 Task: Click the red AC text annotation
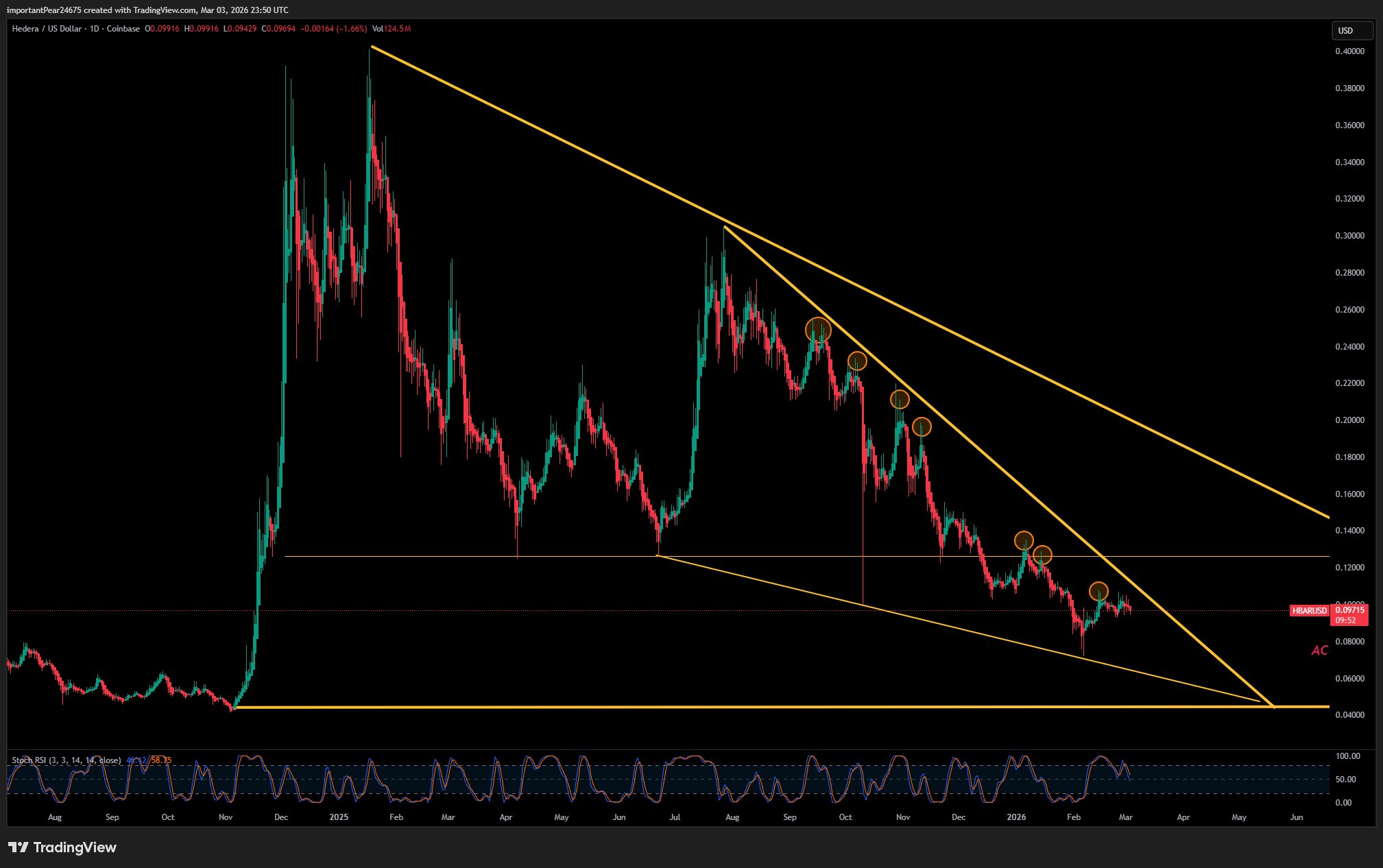(1319, 650)
